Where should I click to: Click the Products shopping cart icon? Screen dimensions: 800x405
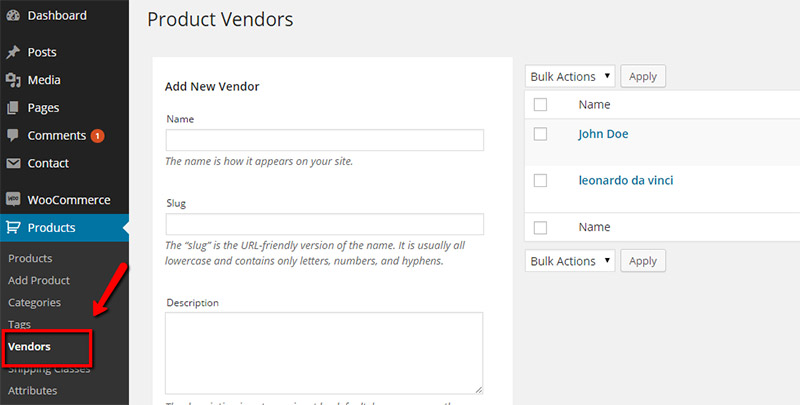click(x=13, y=228)
